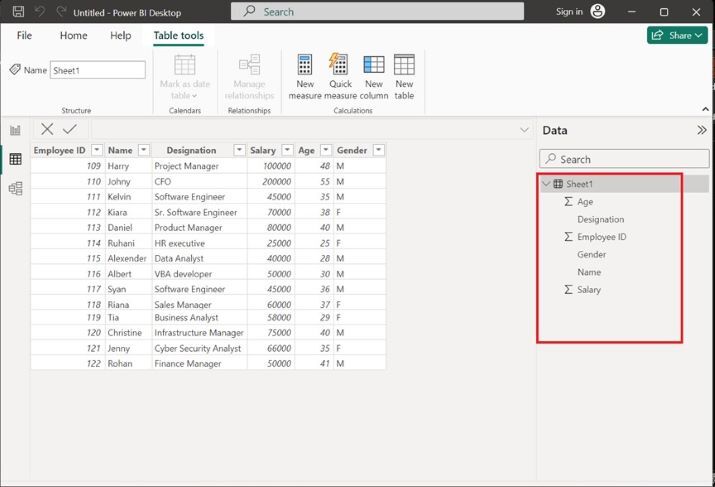Click the Save icon in title bar
Screen dimensions: 715x487
tap(18, 11)
